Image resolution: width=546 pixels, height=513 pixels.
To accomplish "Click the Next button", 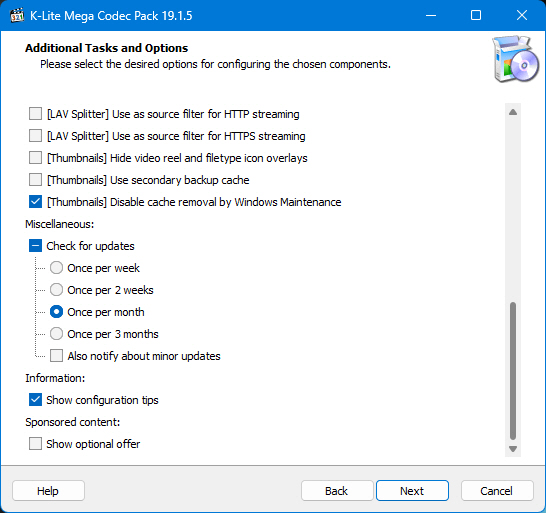I will click(x=412, y=491).
